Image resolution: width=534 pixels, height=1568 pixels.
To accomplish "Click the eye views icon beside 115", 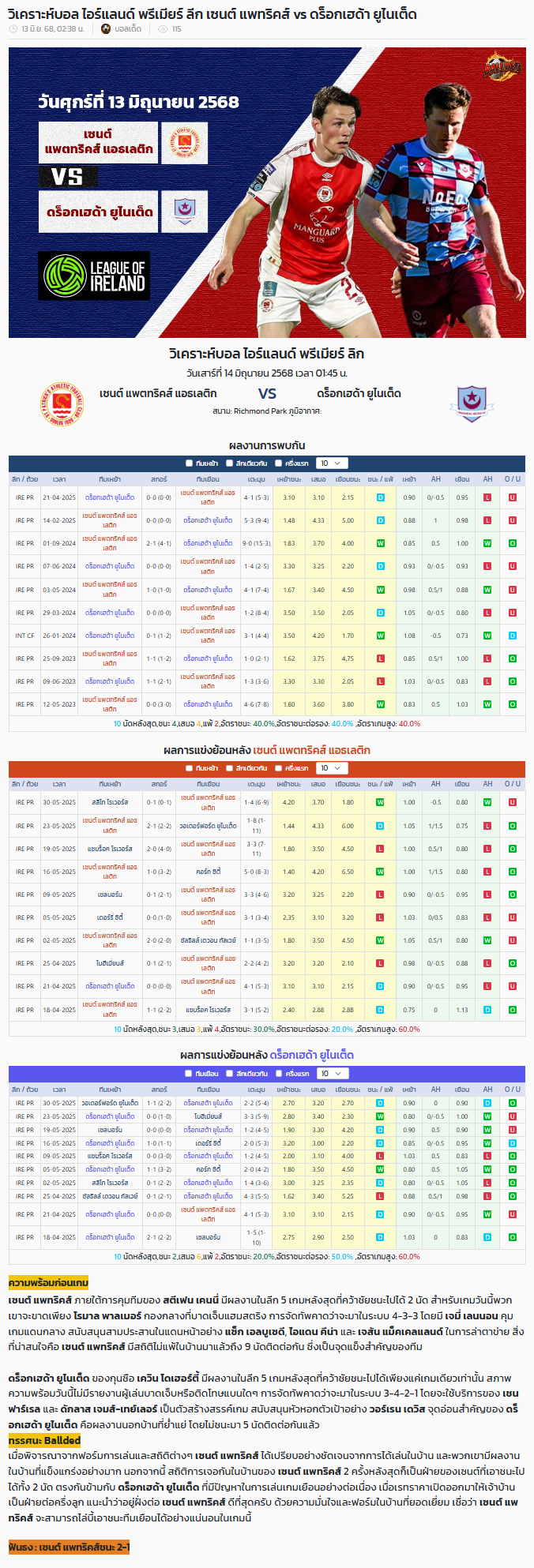I will [163, 29].
